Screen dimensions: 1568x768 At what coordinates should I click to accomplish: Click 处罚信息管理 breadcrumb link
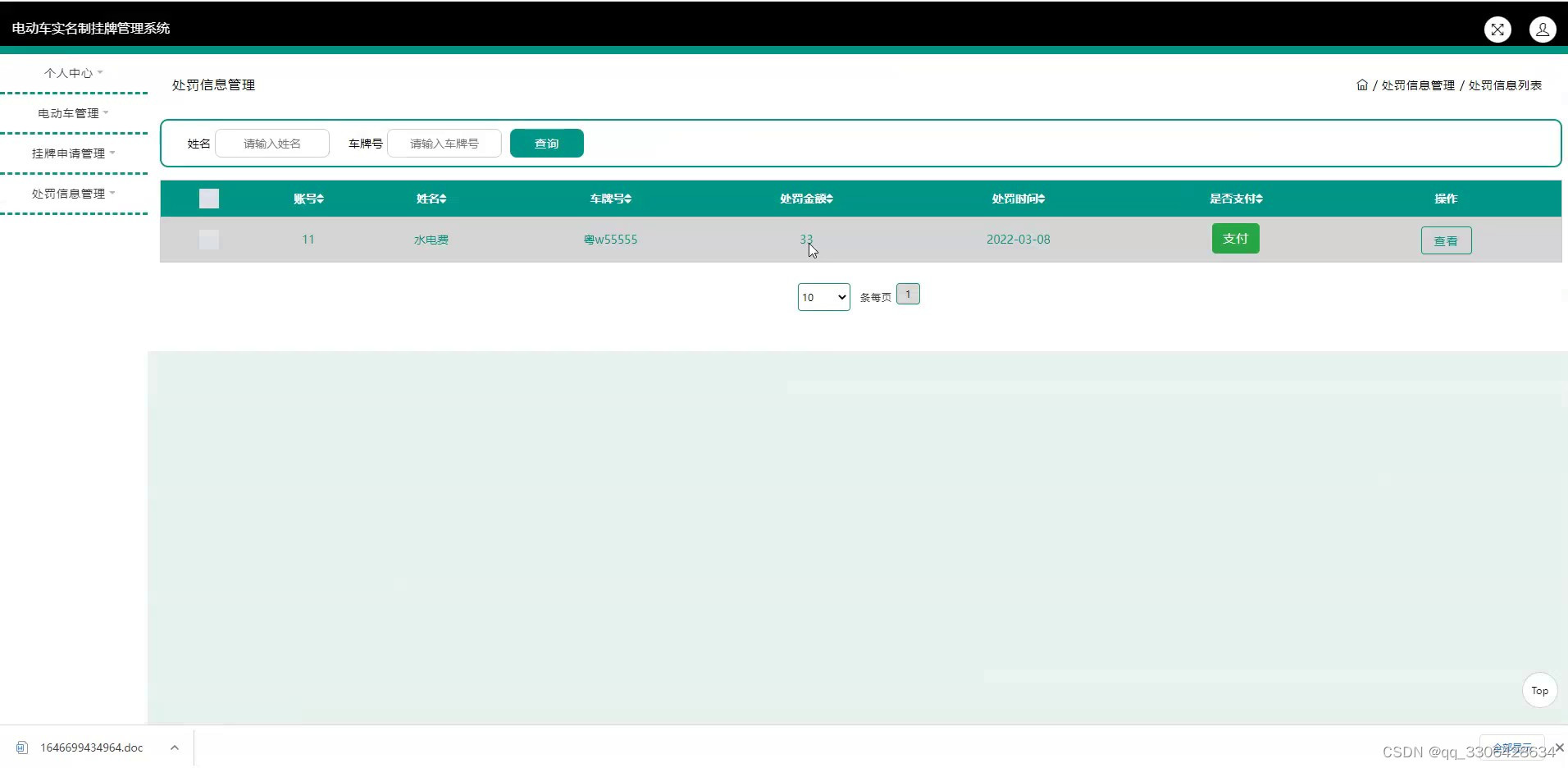[1418, 85]
